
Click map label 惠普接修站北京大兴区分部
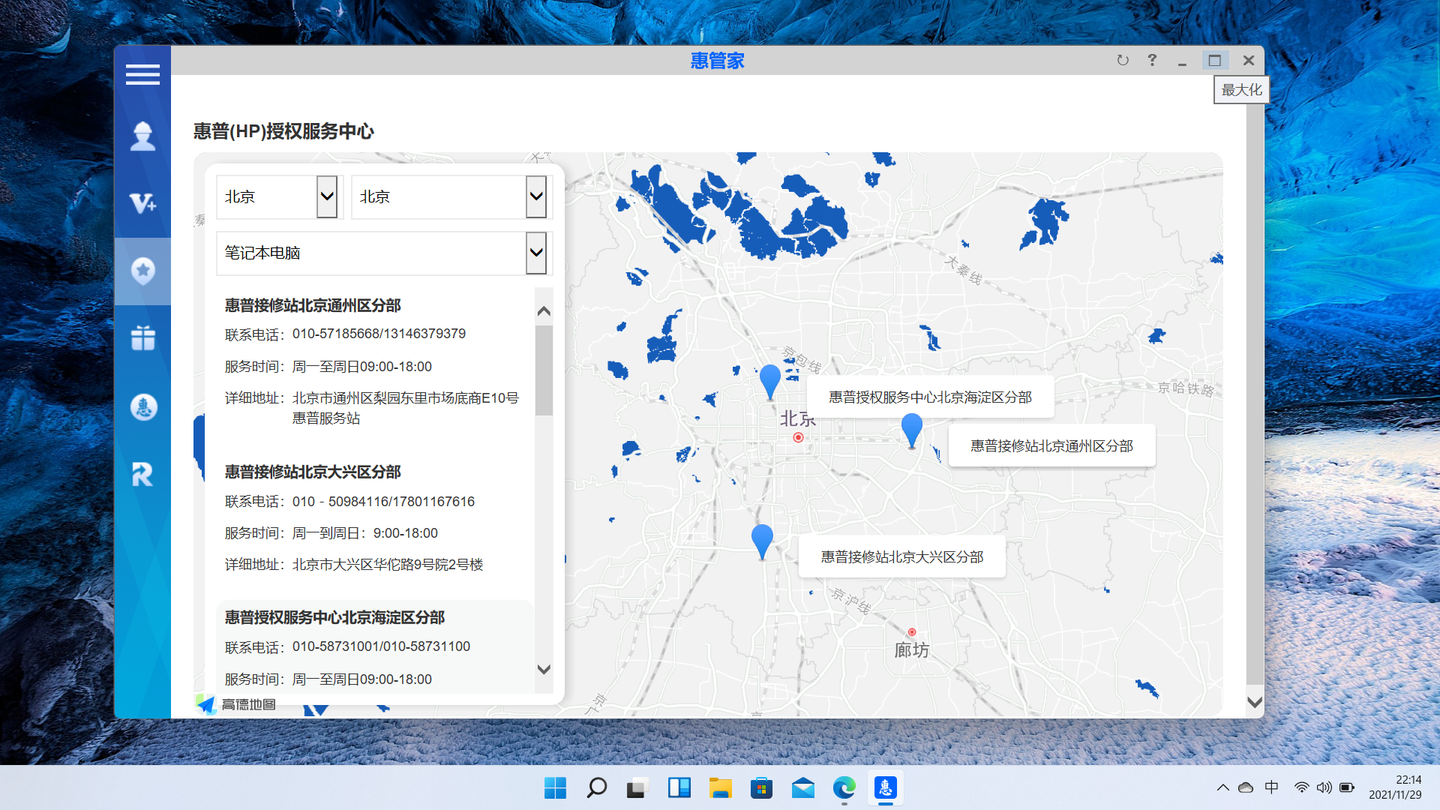click(x=902, y=556)
